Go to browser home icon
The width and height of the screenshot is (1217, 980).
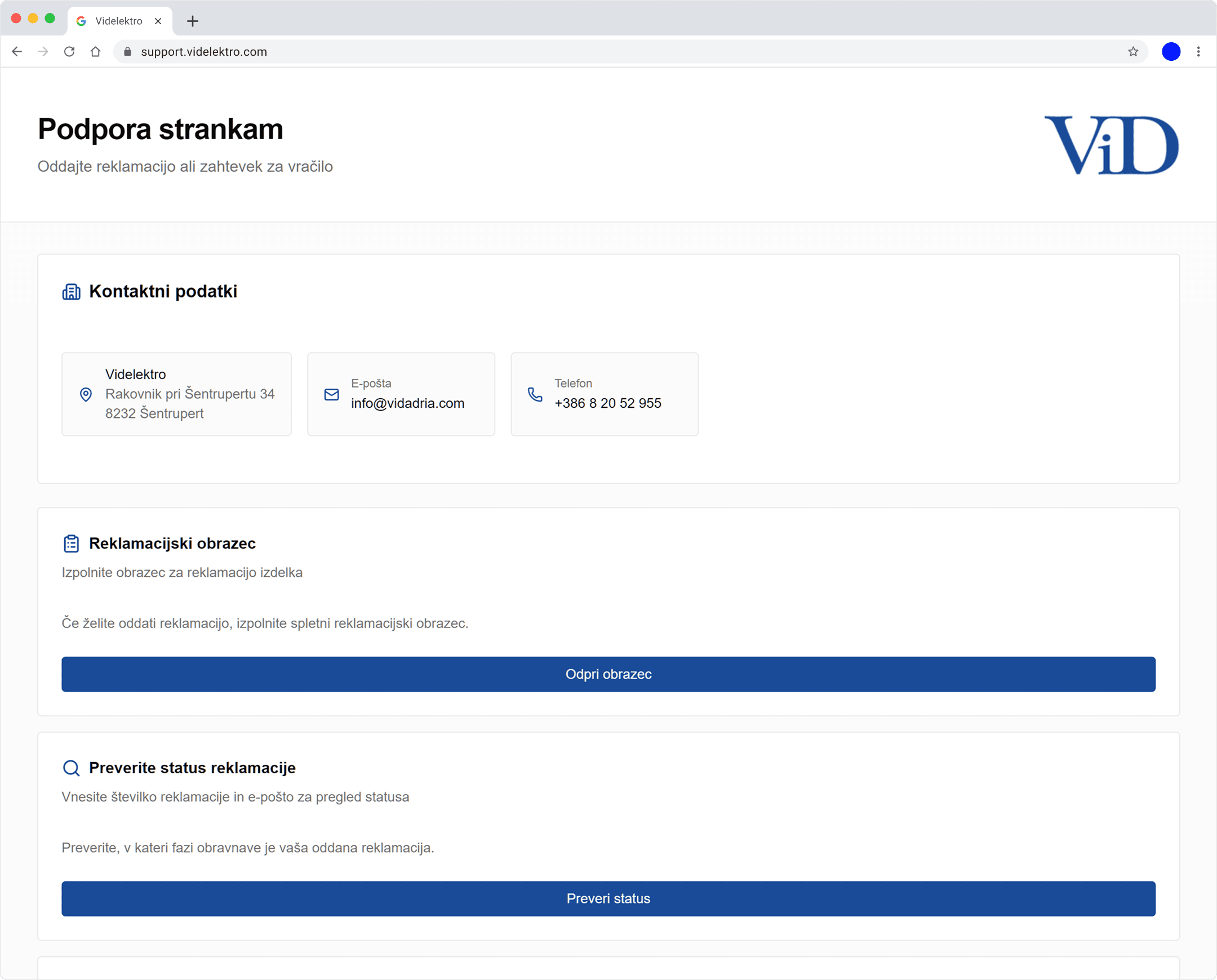click(x=95, y=52)
